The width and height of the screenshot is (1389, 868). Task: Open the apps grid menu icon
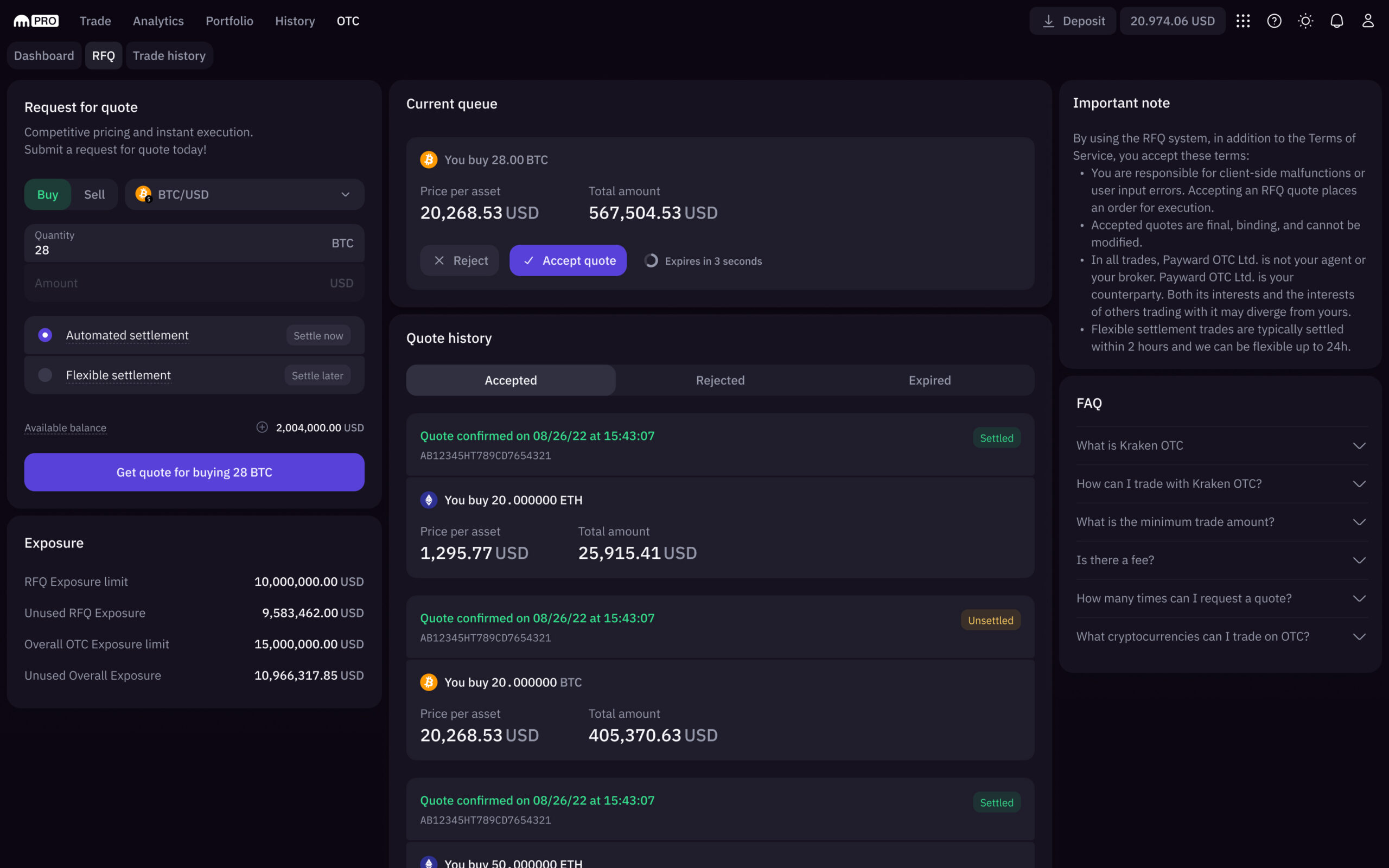tap(1243, 21)
